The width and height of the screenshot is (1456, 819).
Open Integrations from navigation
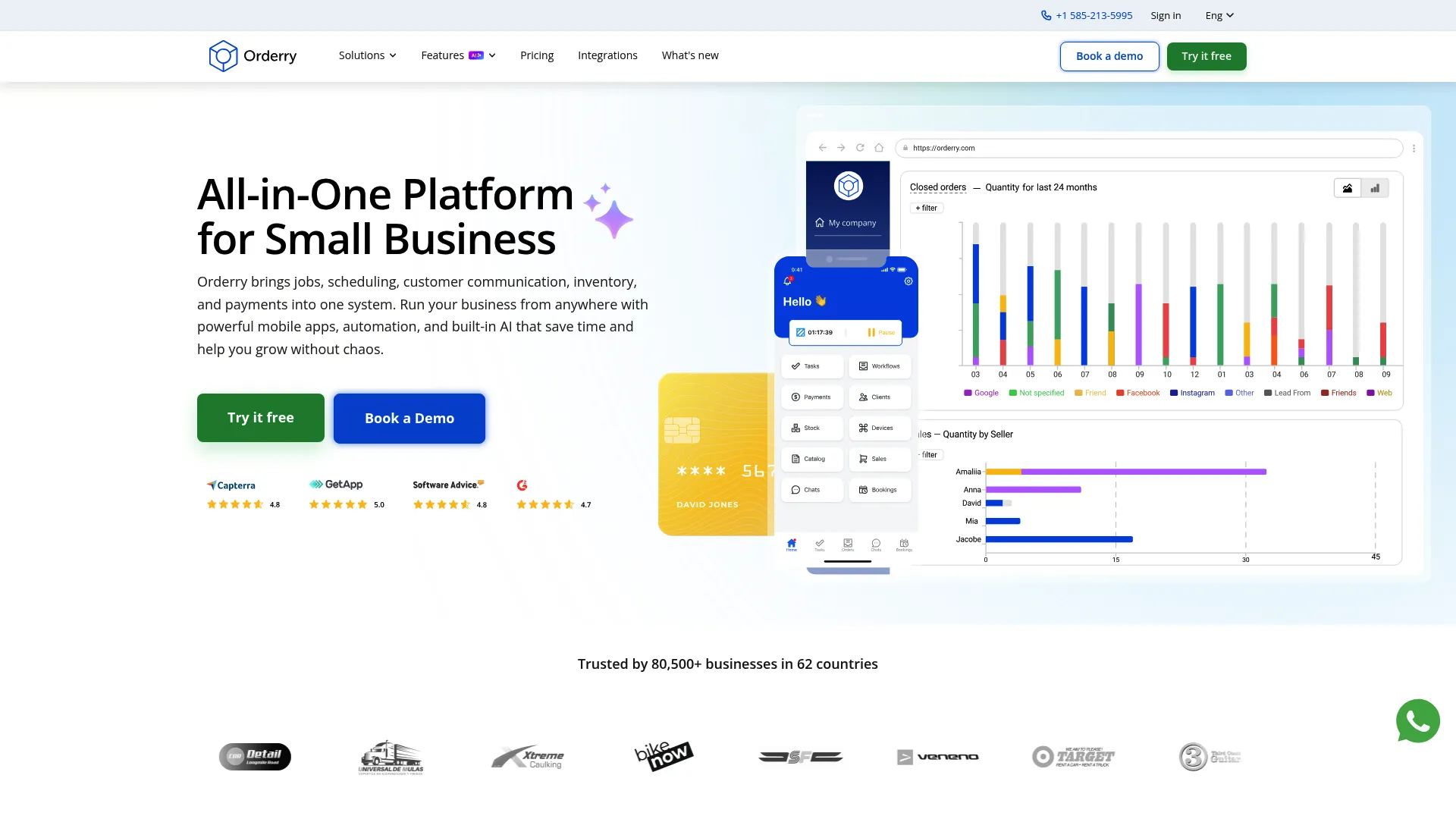pos(607,55)
